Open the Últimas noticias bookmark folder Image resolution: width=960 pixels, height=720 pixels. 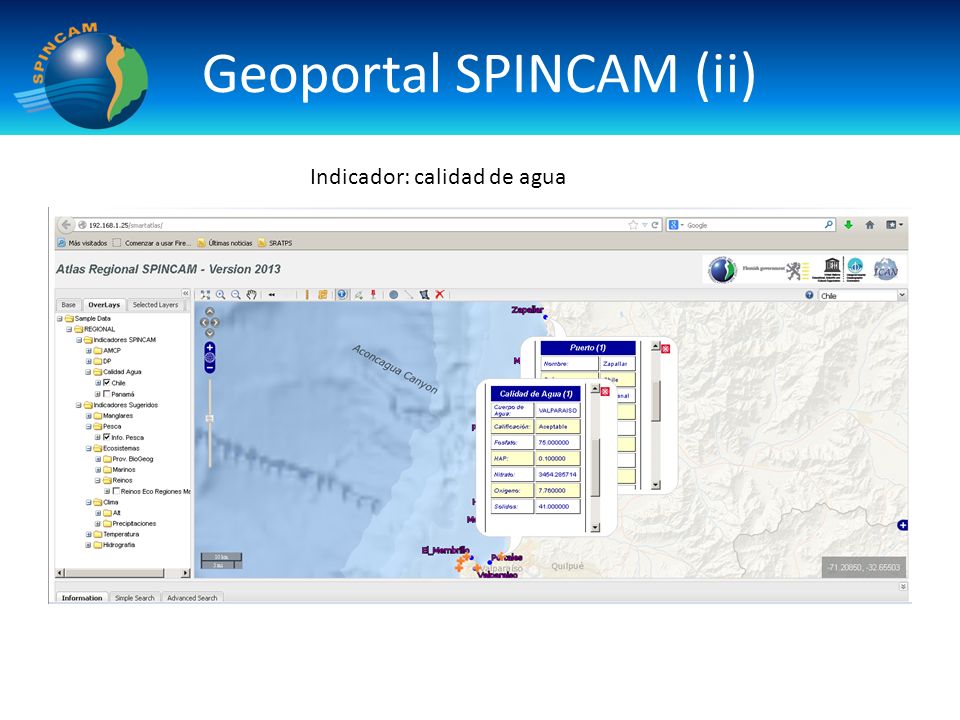tap(225, 243)
